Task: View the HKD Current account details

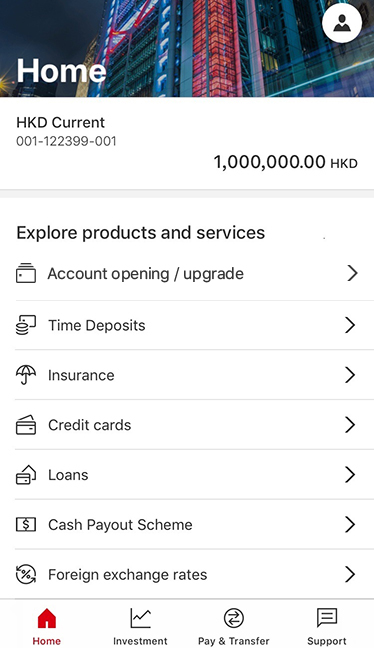Action: (x=187, y=143)
